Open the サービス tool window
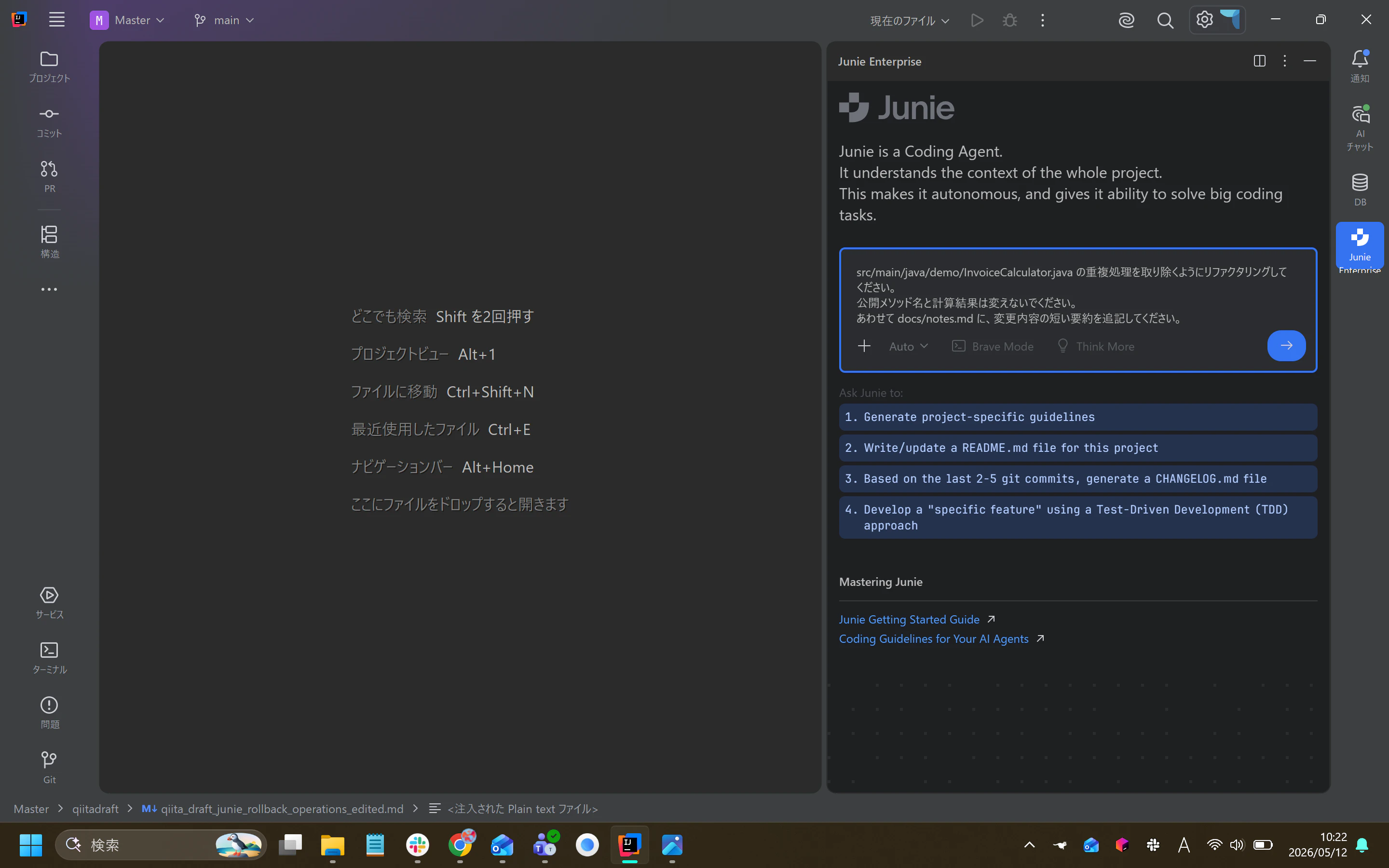 tap(49, 603)
